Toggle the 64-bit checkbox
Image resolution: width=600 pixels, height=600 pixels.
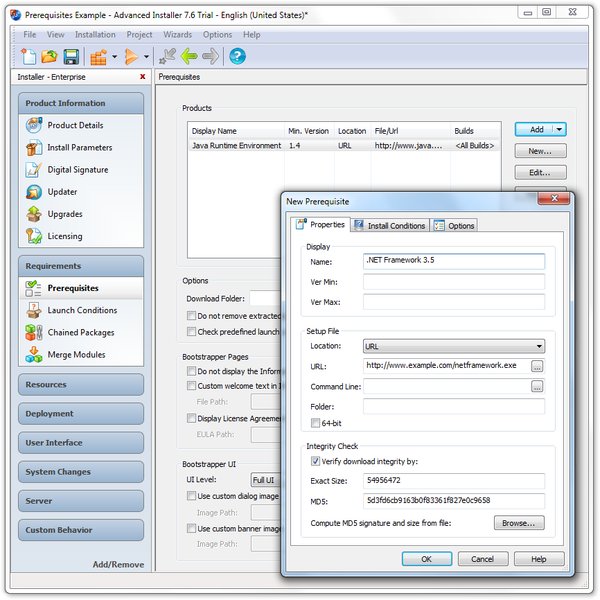pyautogui.click(x=315, y=423)
